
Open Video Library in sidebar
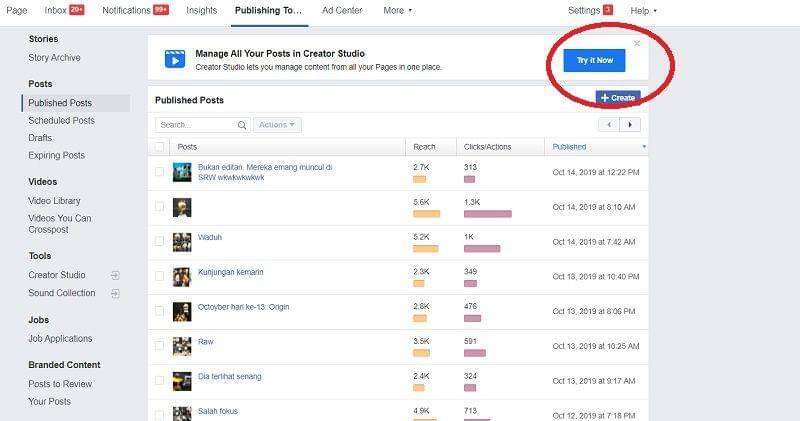54,201
